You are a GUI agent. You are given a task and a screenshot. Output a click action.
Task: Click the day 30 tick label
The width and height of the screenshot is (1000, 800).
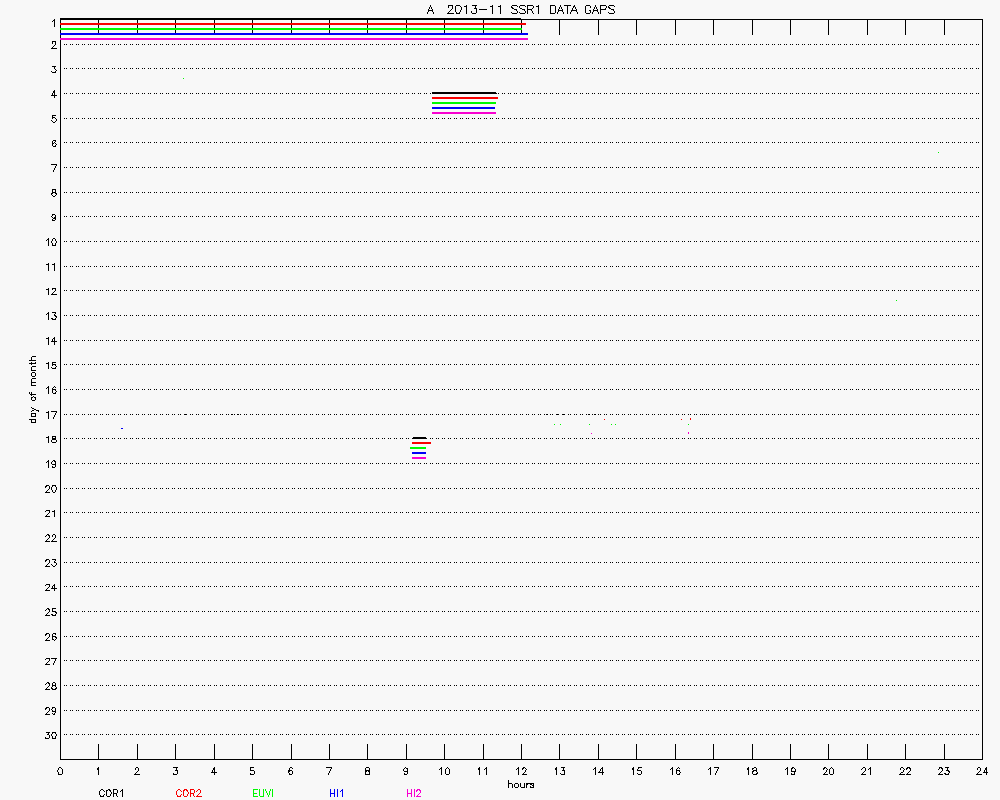click(50, 735)
